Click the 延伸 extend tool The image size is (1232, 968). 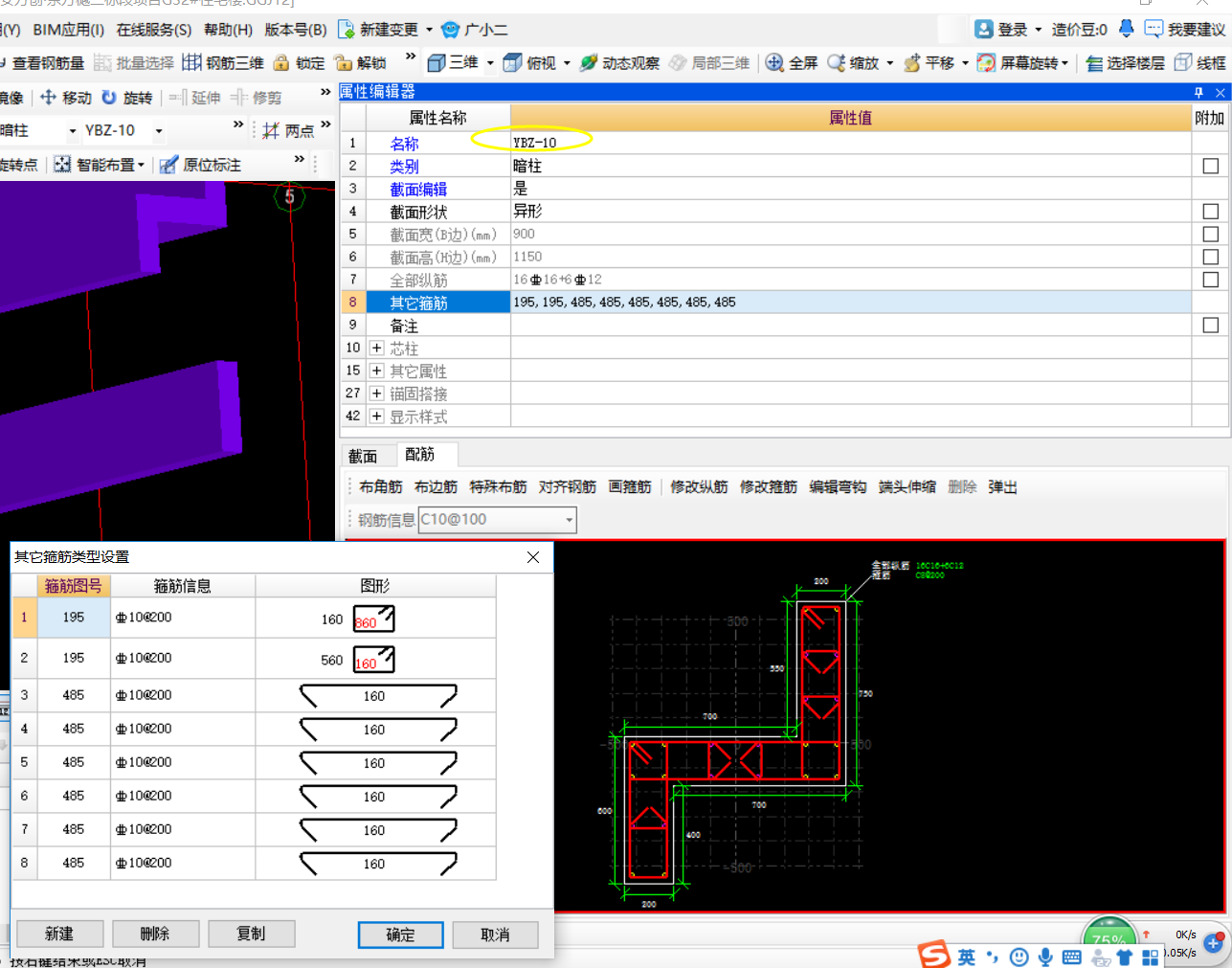(195, 98)
